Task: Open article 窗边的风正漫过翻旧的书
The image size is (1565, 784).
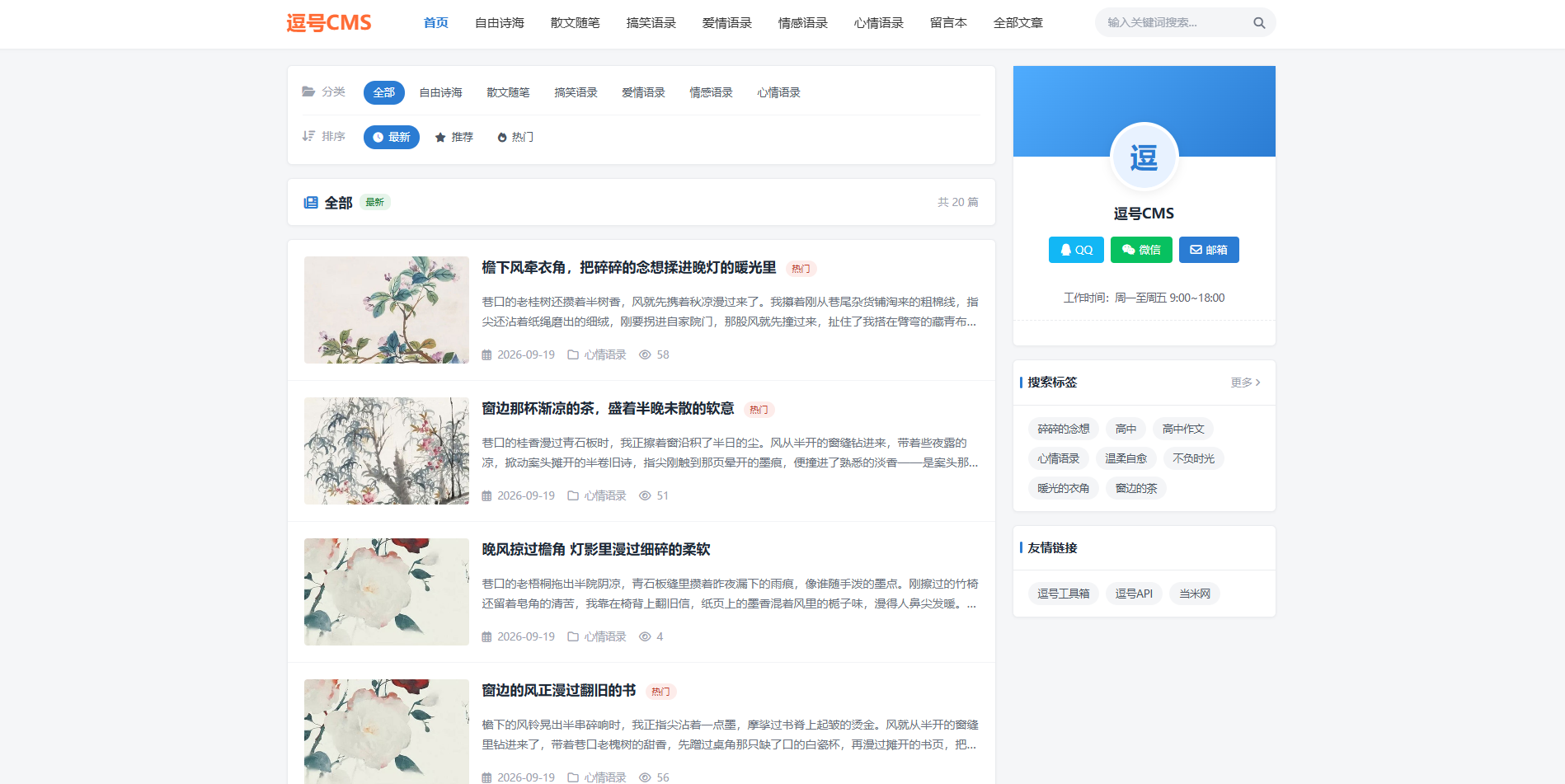Action: click(x=559, y=691)
